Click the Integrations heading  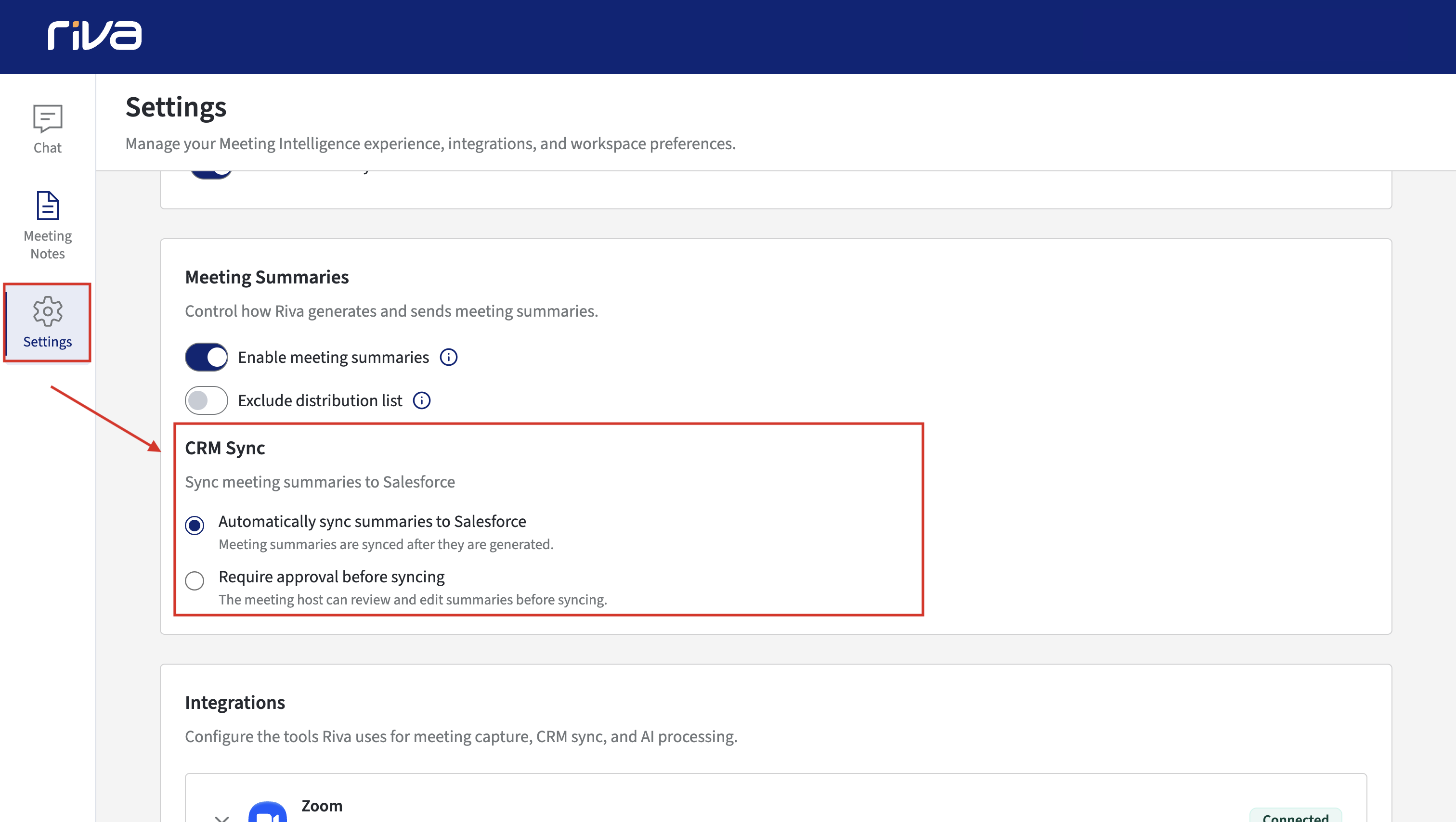click(x=235, y=702)
